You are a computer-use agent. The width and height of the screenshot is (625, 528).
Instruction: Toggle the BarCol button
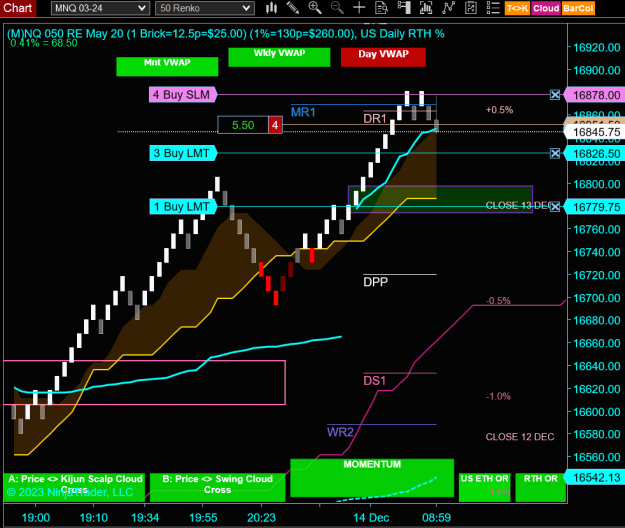578,8
